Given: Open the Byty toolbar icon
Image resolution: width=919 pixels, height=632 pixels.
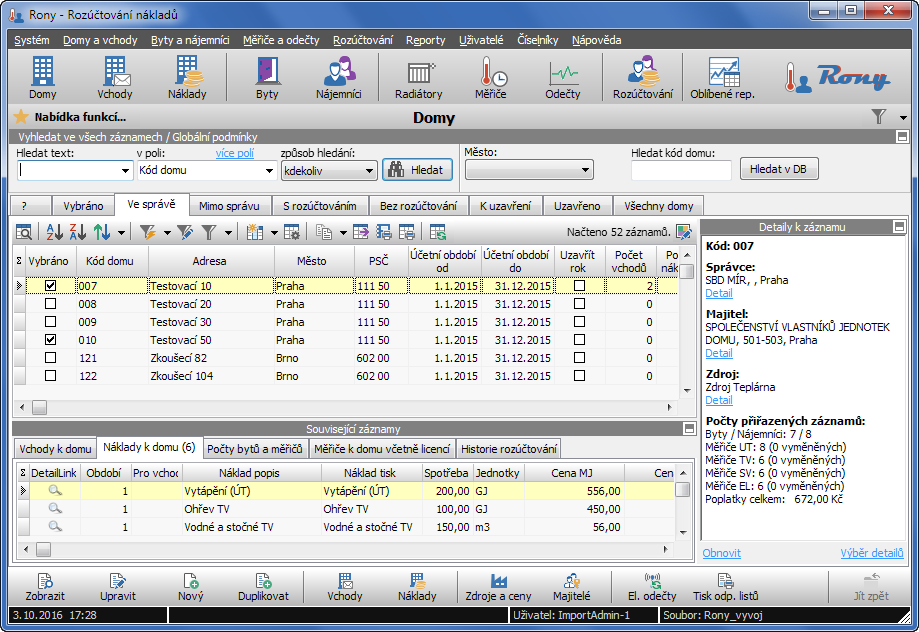Looking at the screenshot, I should (267, 77).
